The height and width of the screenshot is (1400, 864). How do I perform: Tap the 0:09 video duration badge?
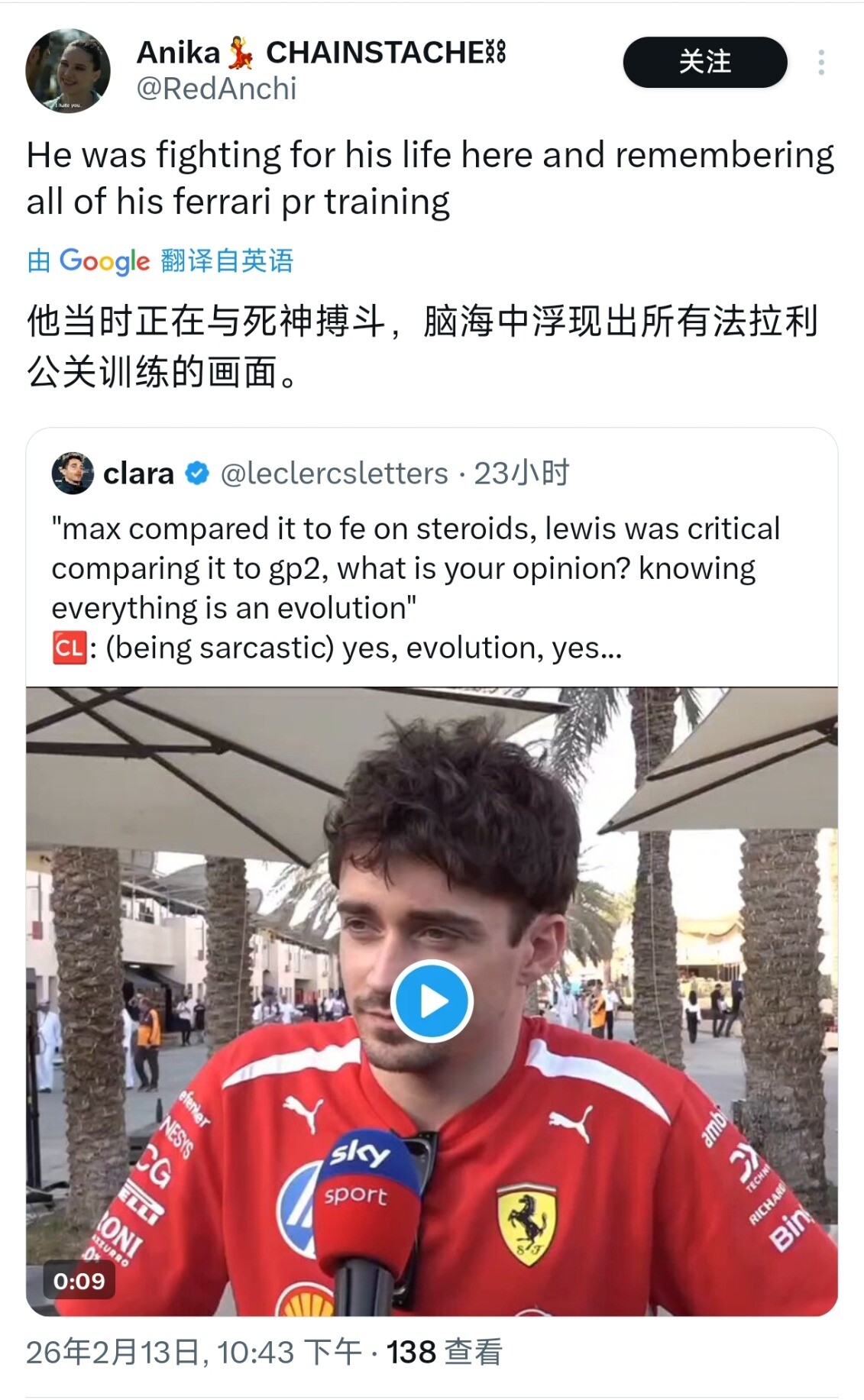(x=79, y=1281)
